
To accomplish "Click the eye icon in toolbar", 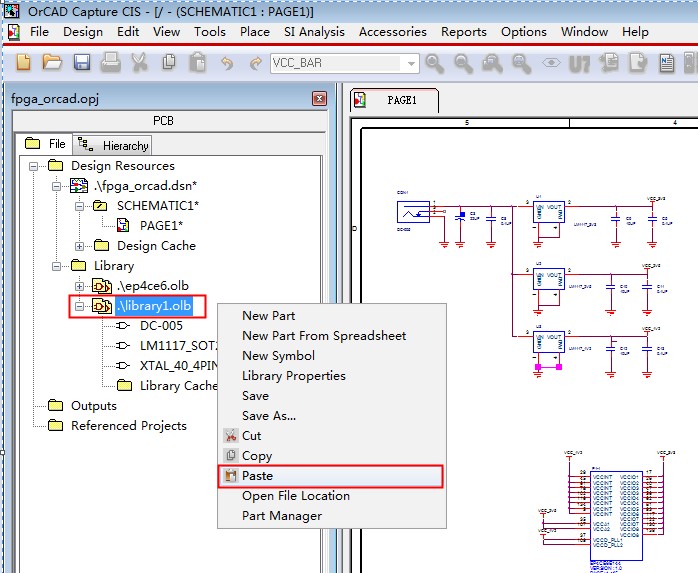I will coord(551,63).
